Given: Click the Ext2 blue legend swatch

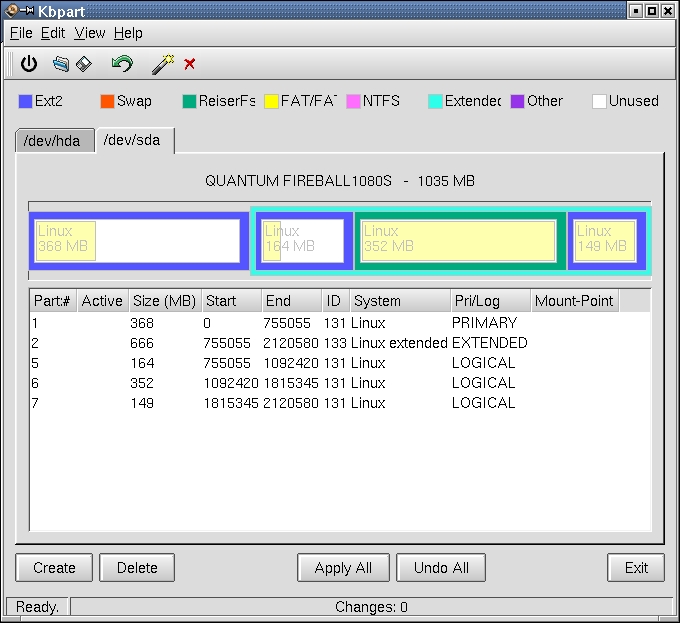Looking at the screenshot, I should [26, 101].
